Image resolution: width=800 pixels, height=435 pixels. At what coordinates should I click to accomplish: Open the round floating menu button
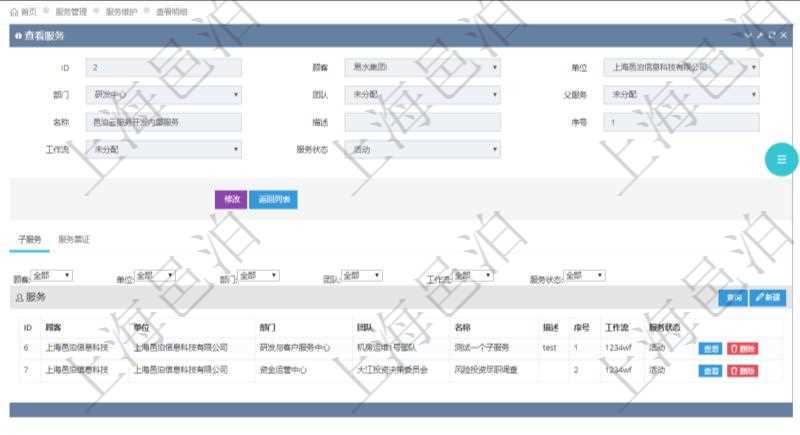pos(781,160)
